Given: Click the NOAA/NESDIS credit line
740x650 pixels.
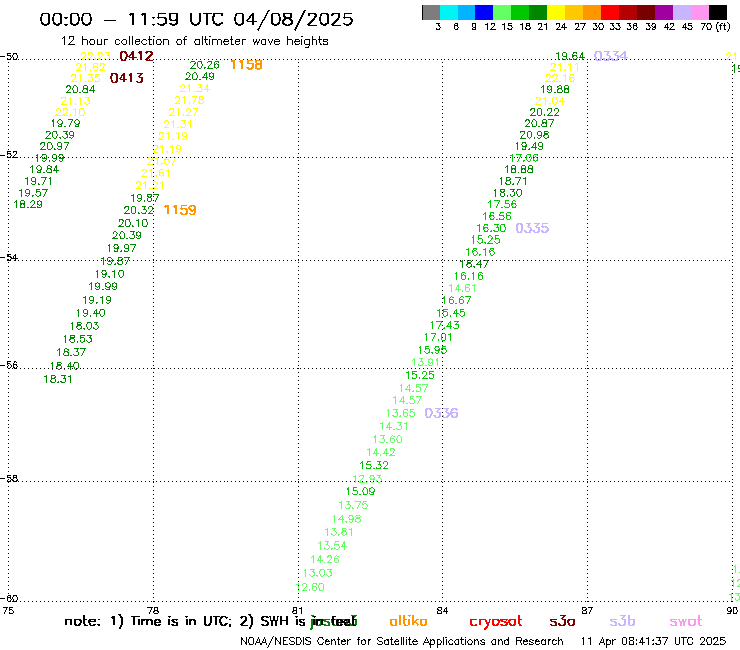Looking at the screenshot, I should click(402, 642).
